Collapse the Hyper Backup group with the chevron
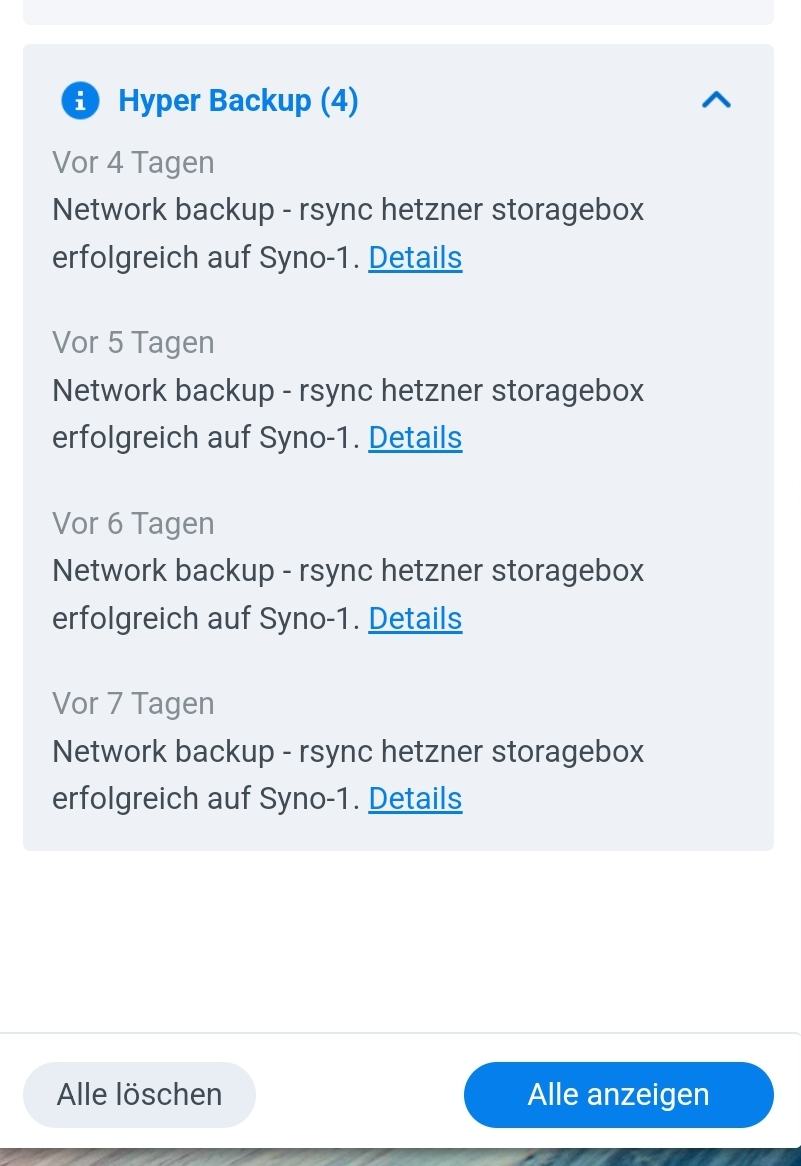This screenshot has height=1166, width=801. [717, 100]
